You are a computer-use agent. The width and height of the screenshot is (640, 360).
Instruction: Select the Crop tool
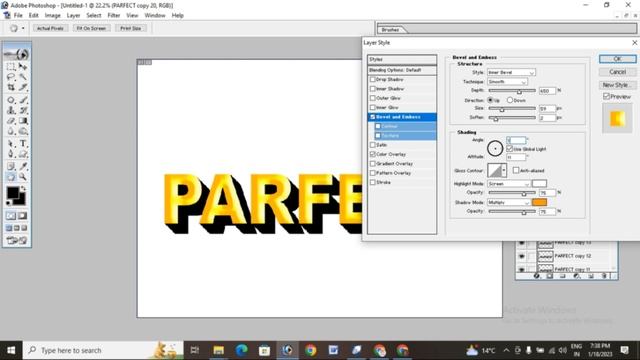[x=11, y=87]
